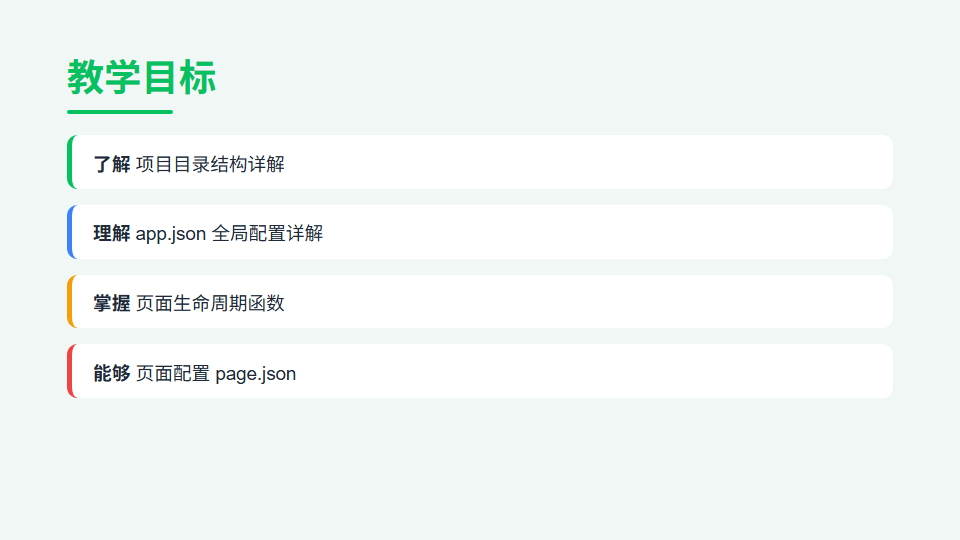Click empty white space inside the 能够 card
Screen dimensions: 960x540
pos(594,371)
